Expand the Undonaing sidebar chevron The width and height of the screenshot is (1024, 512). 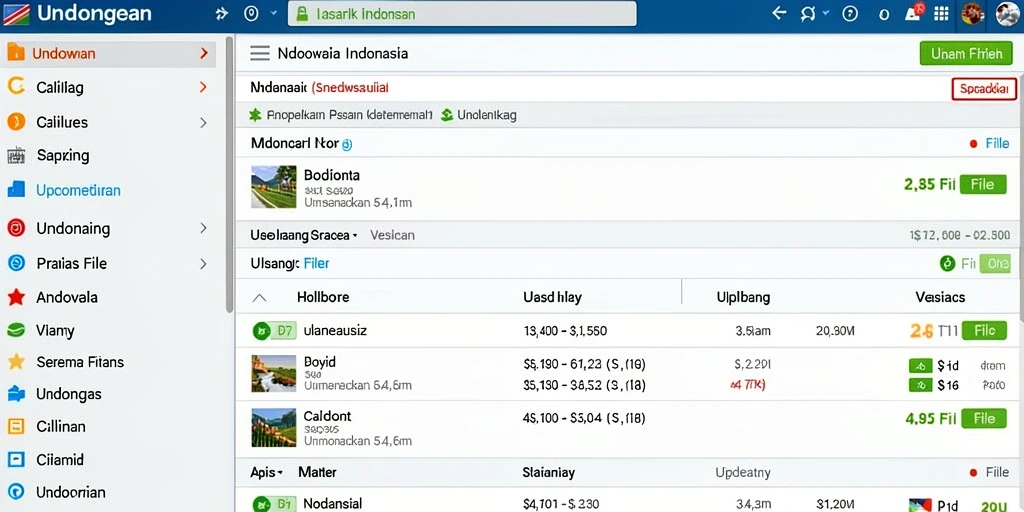(x=203, y=228)
